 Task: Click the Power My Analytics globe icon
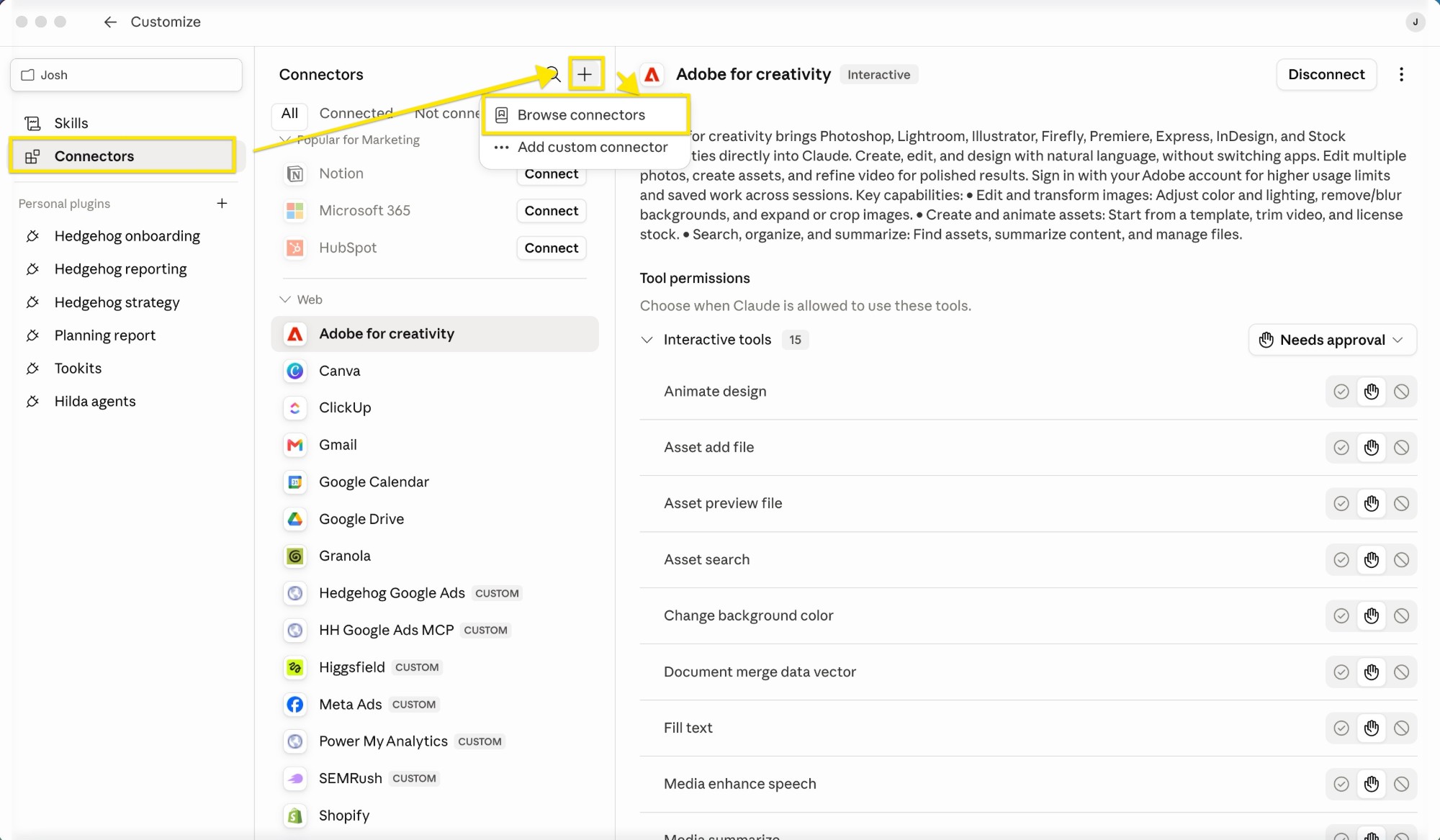point(295,741)
